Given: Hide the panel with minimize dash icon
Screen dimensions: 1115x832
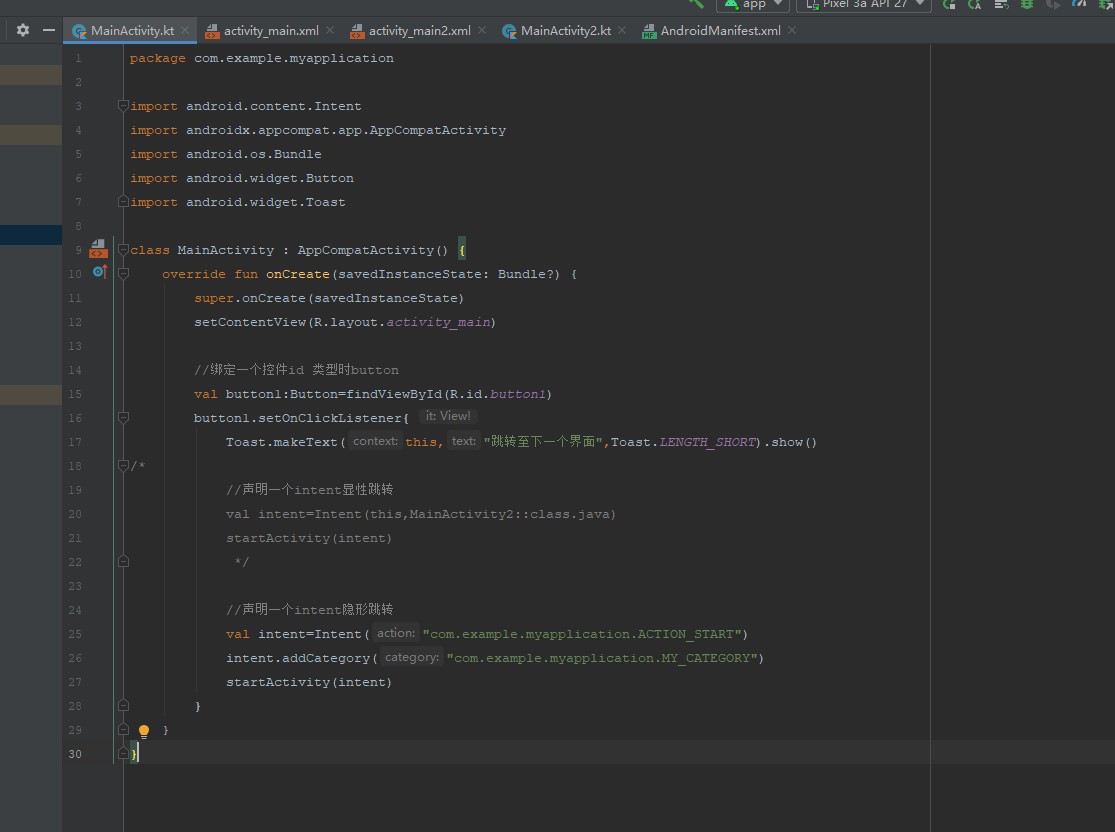Looking at the screenshot, I should 48,31.
